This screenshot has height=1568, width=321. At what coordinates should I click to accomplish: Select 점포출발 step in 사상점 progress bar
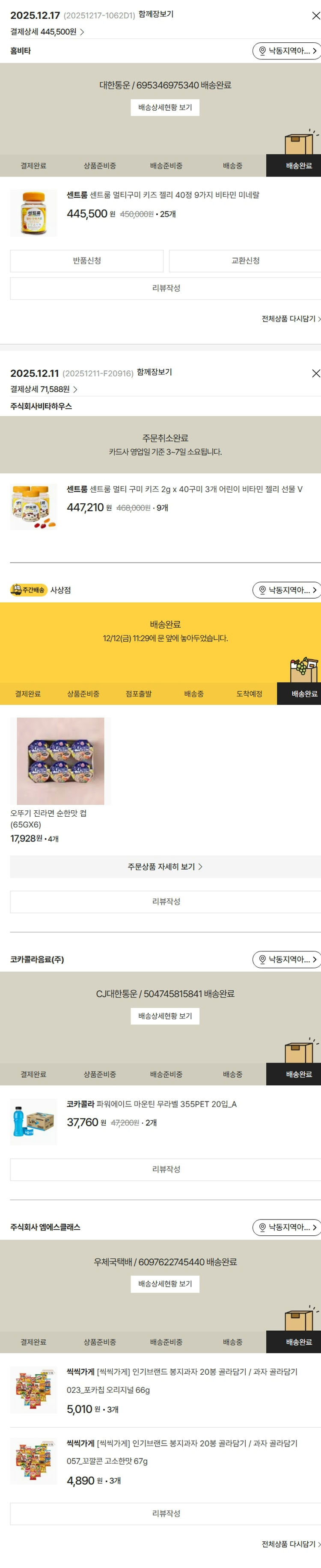pyautogui.click(x=139, y=694)
